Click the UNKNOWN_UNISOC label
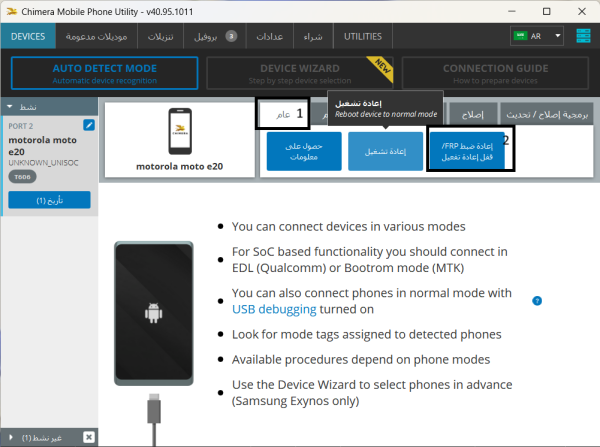 pos(43,163)
